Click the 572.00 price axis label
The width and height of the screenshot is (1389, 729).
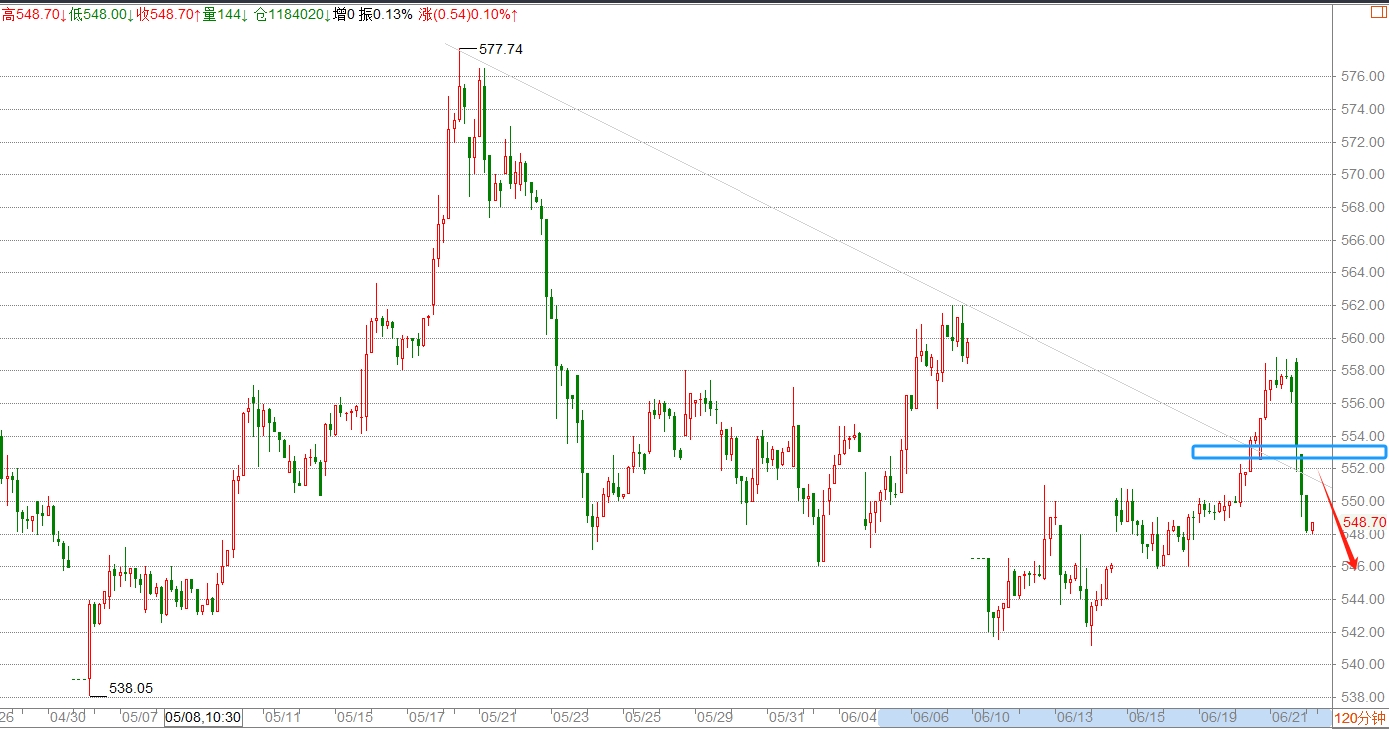[1363, 142]
